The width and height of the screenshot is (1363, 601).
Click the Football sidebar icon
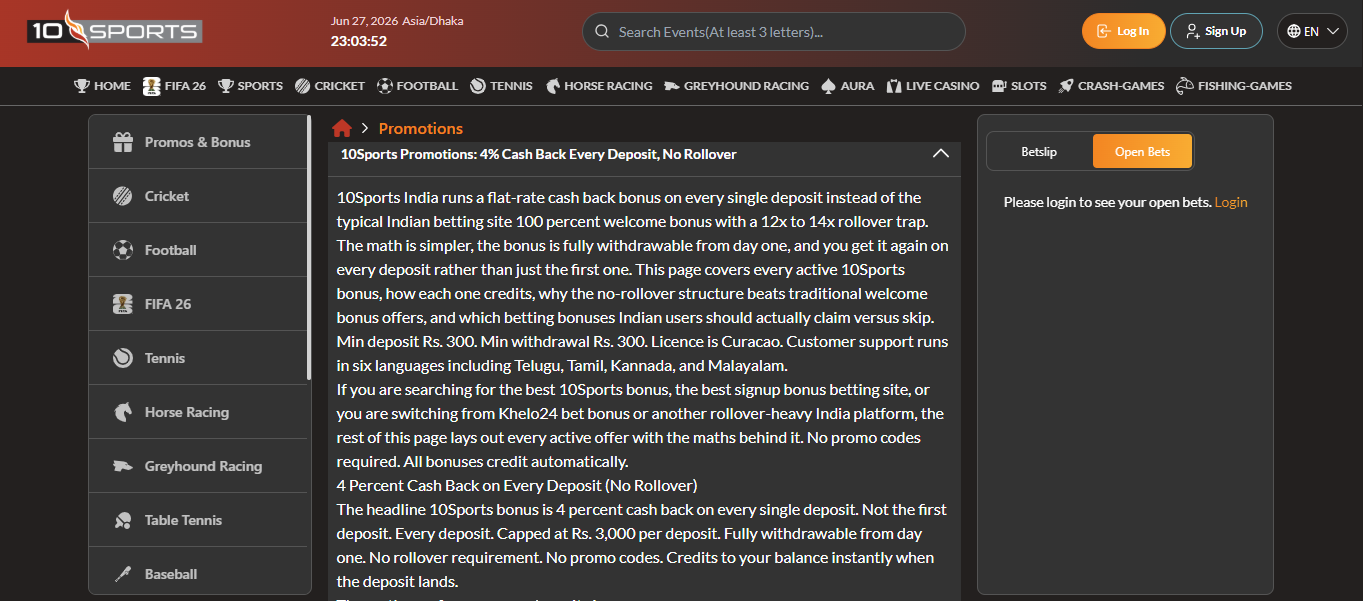[123, 250]
